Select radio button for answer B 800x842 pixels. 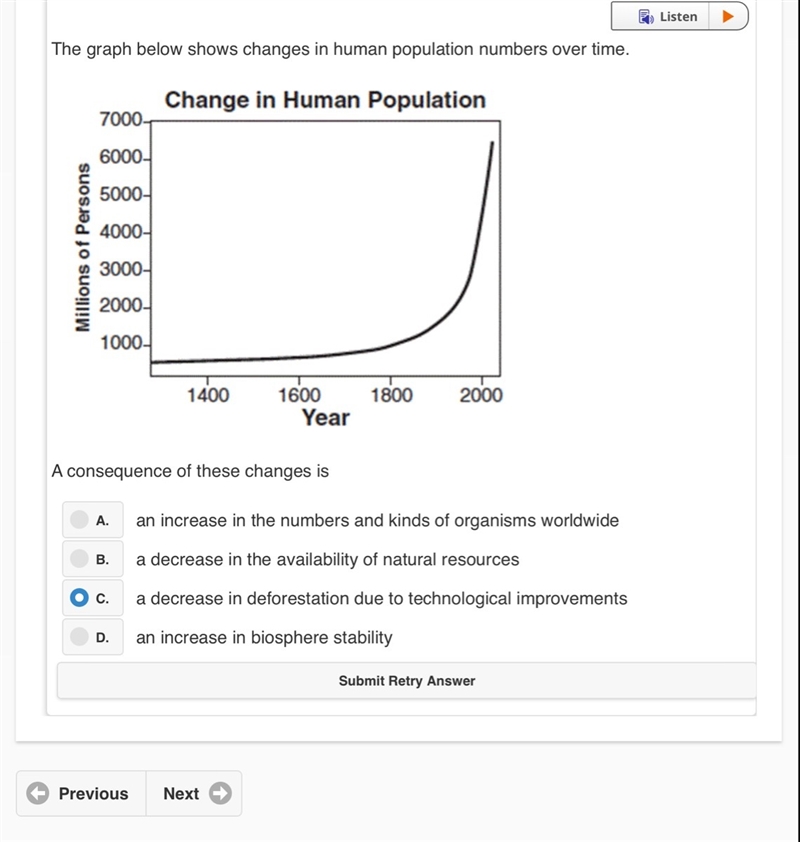(x=79, y=558)
